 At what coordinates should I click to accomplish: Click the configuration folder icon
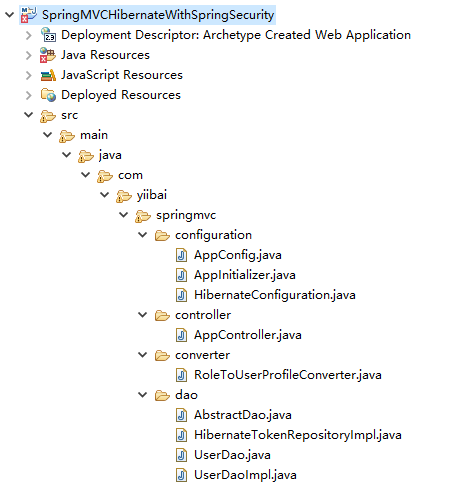coord(162,235)
